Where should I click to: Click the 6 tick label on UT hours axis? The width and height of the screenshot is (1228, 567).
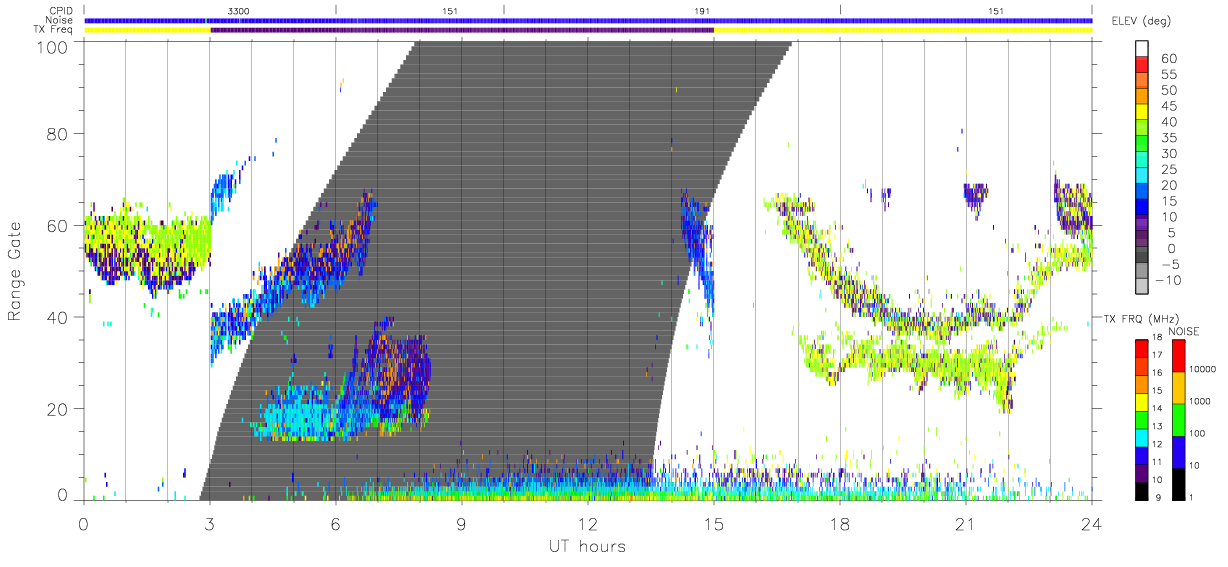[335, 523]
